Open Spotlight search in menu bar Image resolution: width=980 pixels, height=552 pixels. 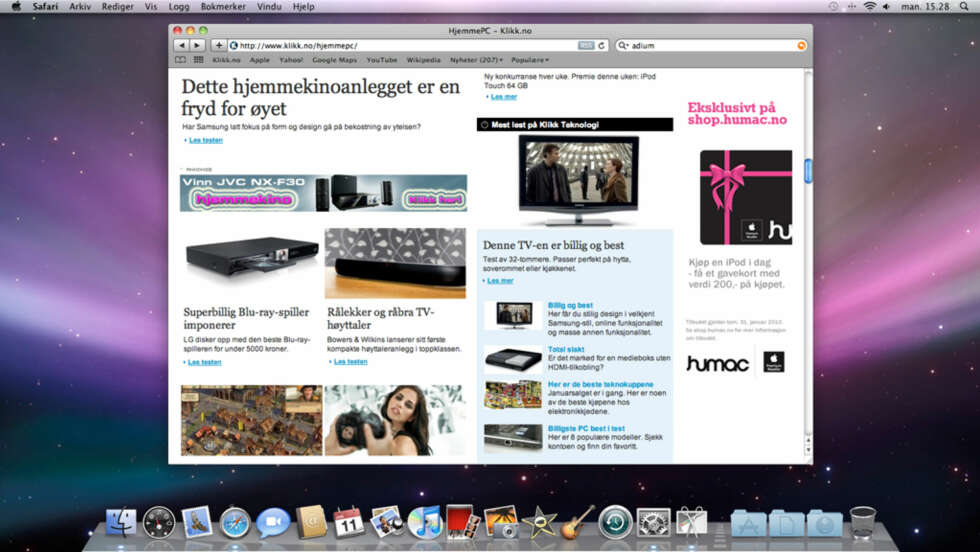coord(964,6)
